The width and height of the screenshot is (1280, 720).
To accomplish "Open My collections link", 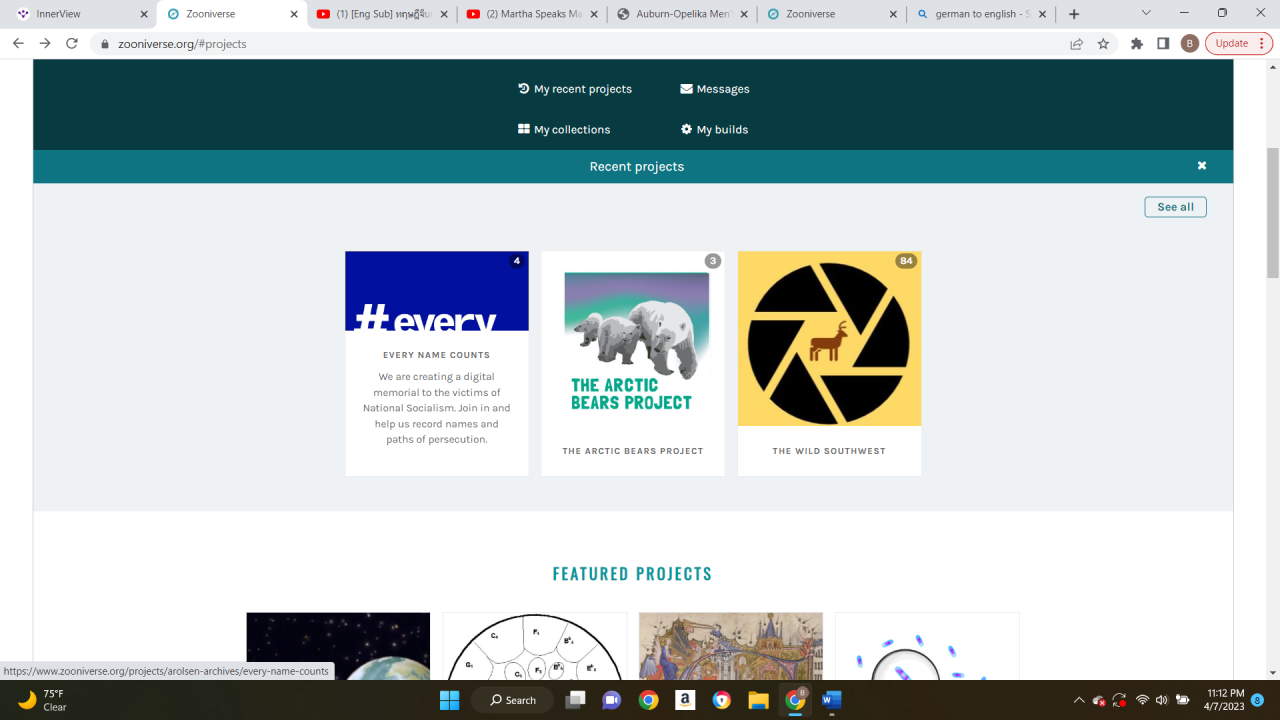I will (x=564, y=129).
